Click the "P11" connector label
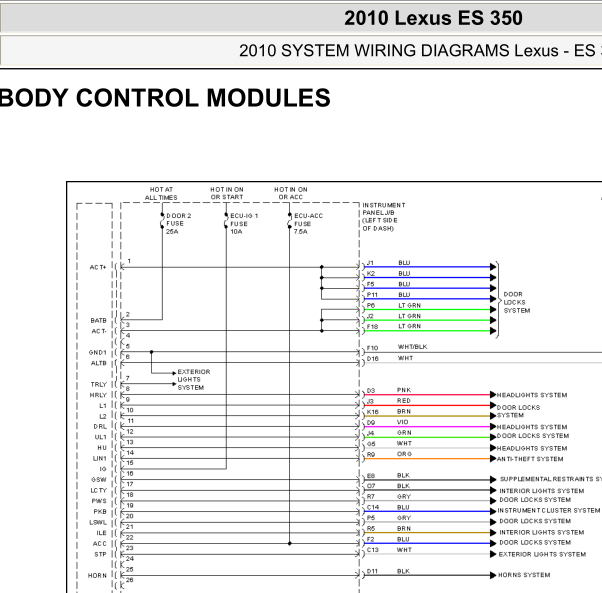 click(x=372, y=295)
